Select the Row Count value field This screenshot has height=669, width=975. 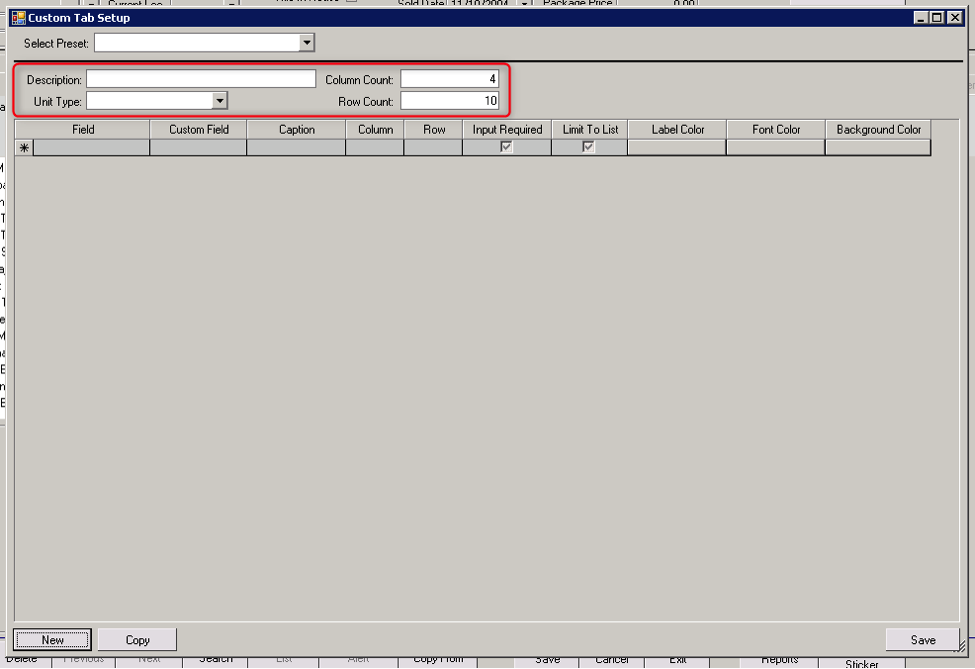449,100
